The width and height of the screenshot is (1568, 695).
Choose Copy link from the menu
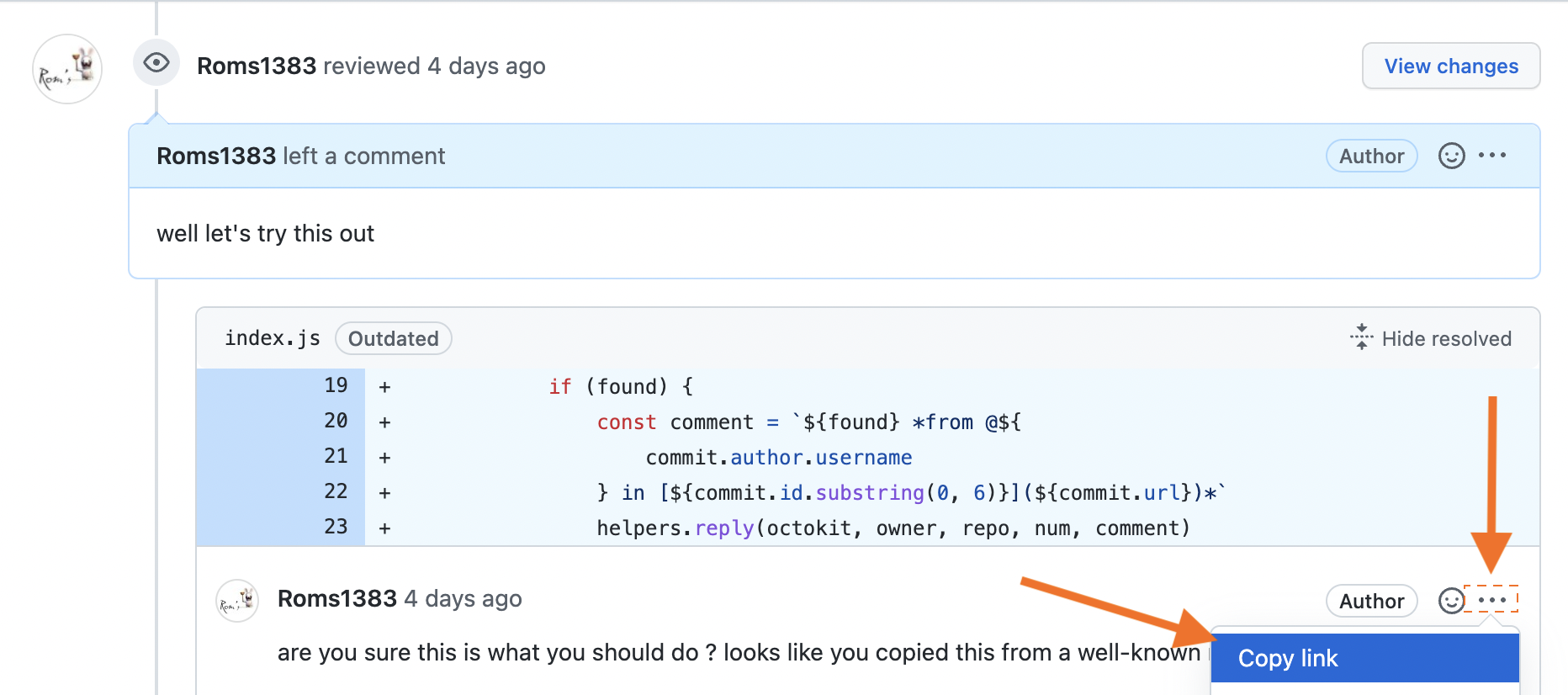pyautogui.click(x=1364, y=658)
